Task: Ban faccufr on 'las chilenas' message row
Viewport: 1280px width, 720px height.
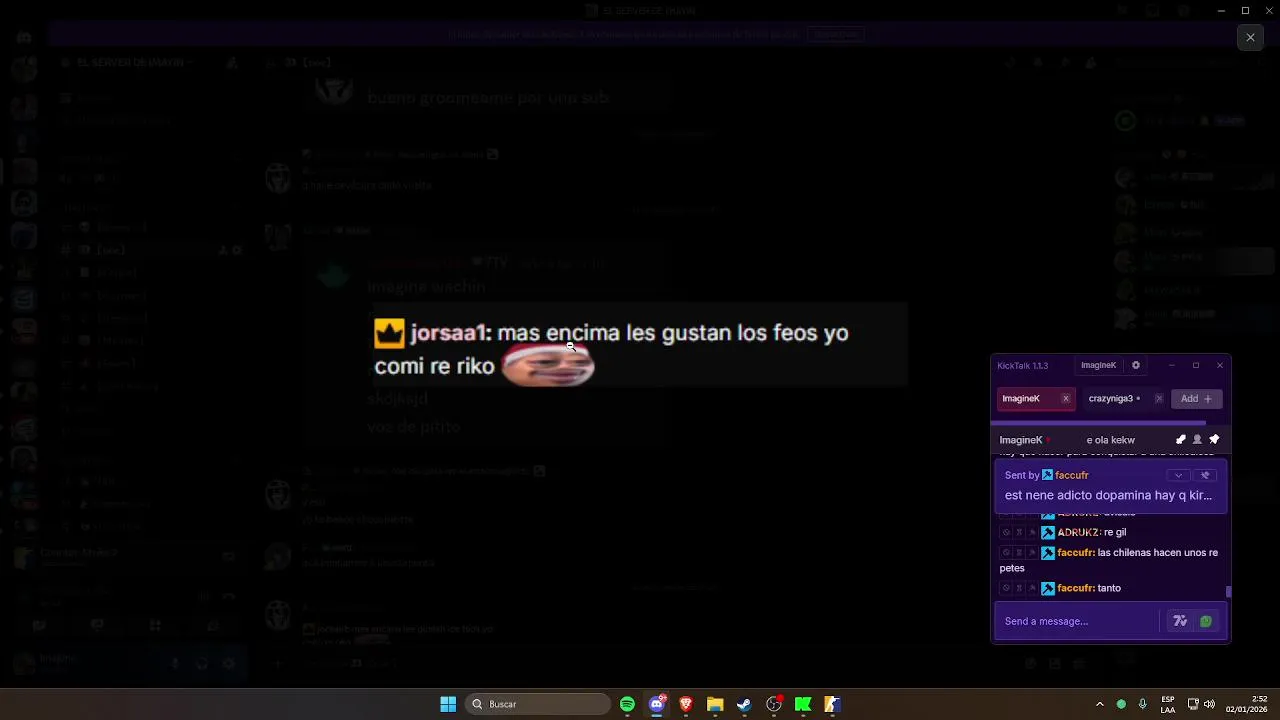Action: tap(1006, 552)
